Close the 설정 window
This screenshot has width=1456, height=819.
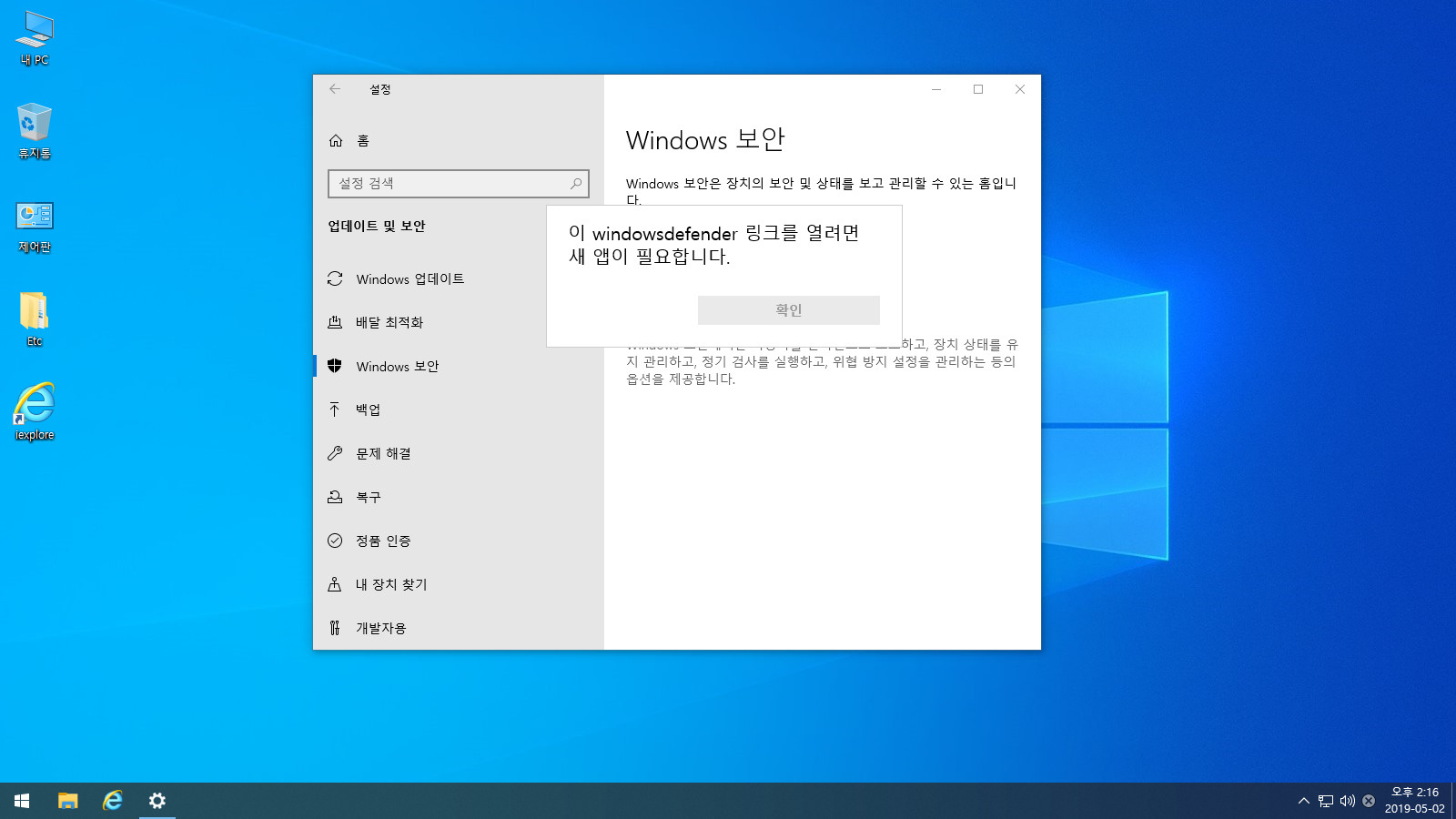1020,89
